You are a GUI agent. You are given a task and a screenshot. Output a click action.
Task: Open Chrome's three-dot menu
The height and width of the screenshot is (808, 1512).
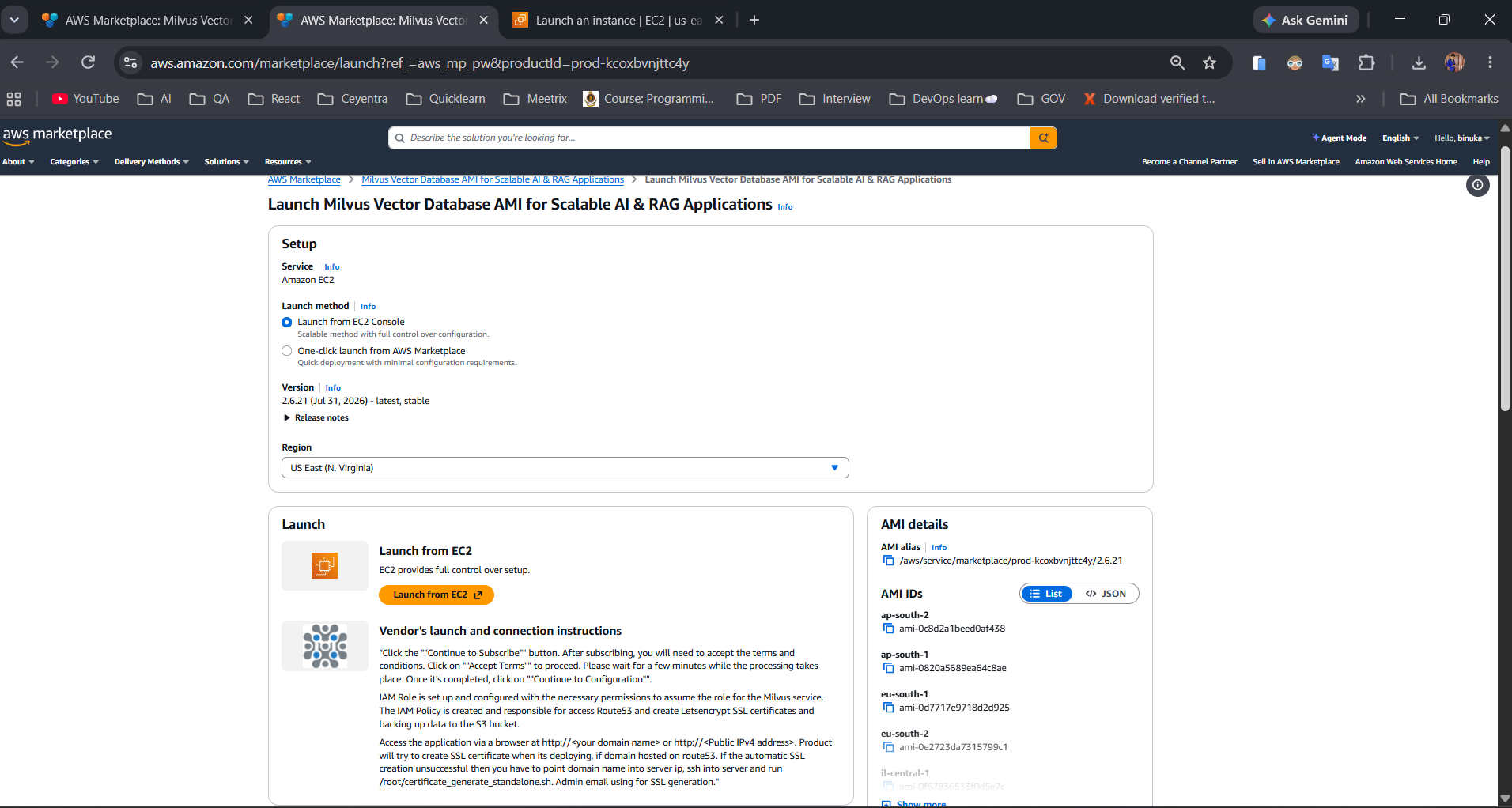pyautogui.click(x=1490, y=62)
